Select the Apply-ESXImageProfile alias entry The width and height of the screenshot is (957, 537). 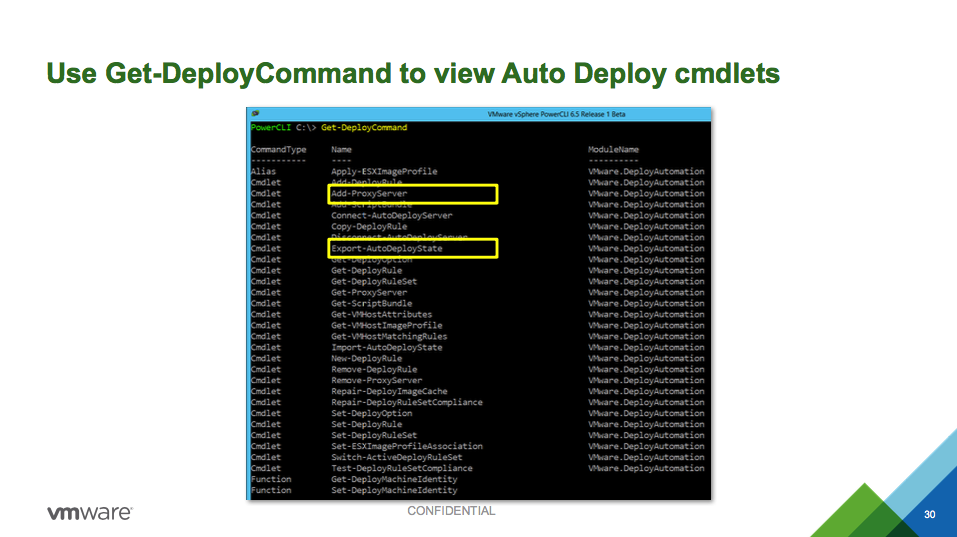coord(384,171)
